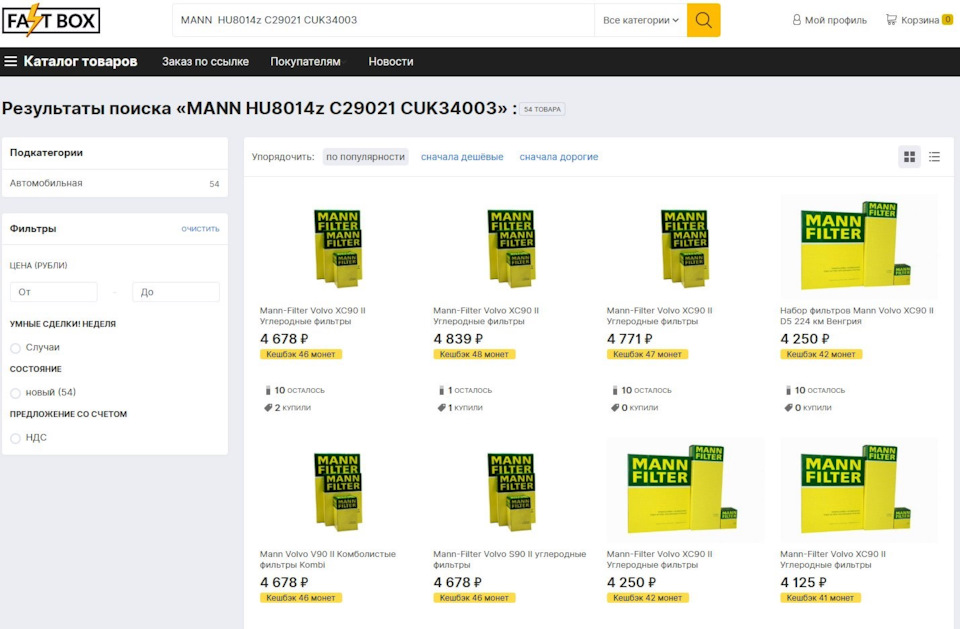Image resolution: width=960 pixels, height=629 pixels.
Task: Click the FastBox logo
Action: (x=51, y=20)
